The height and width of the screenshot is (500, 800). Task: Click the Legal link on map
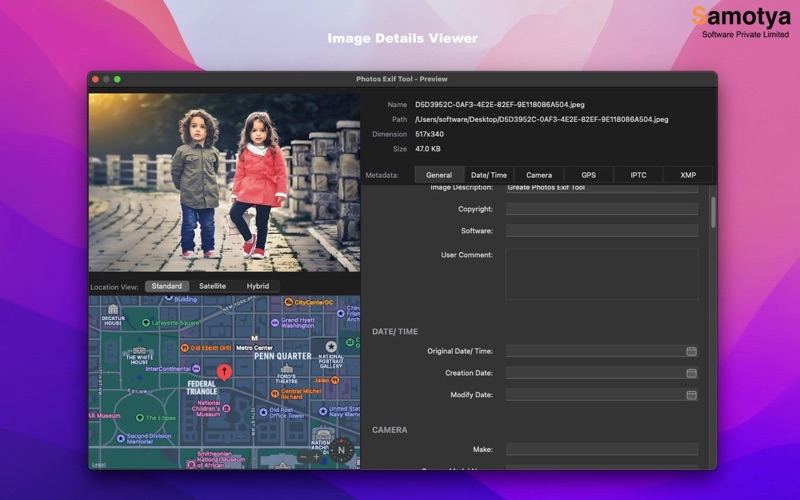click(x=98, y=465)
